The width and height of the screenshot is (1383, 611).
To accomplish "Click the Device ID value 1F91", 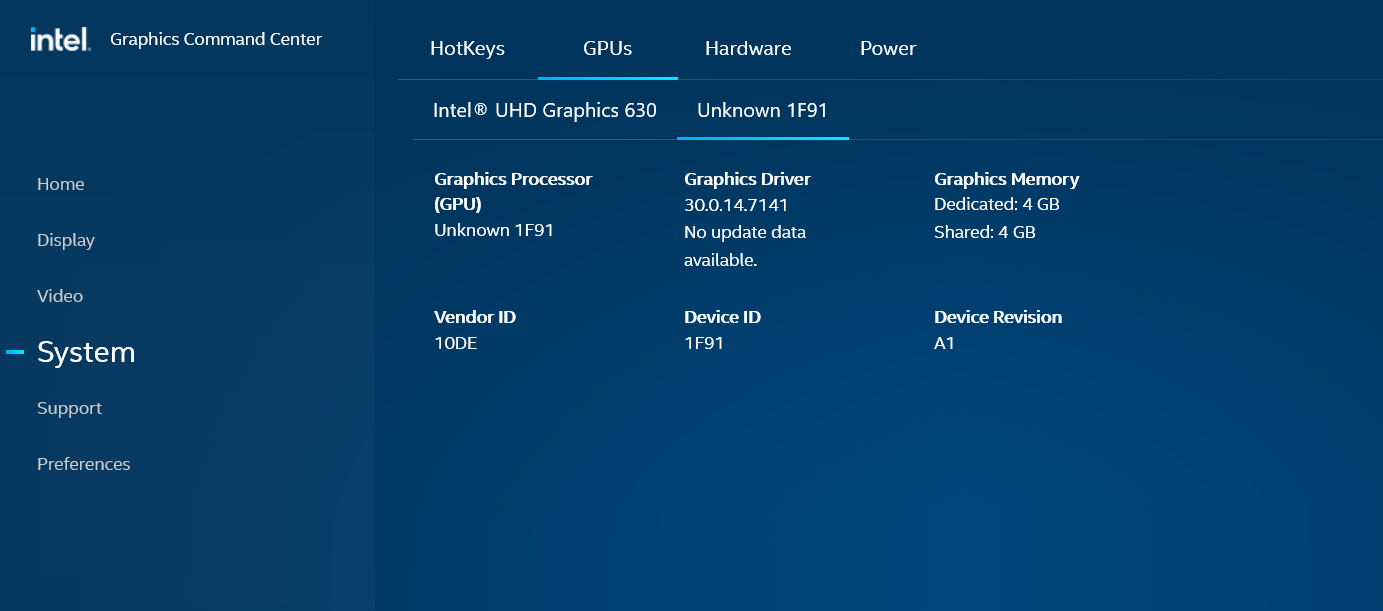I will point(701,343).
